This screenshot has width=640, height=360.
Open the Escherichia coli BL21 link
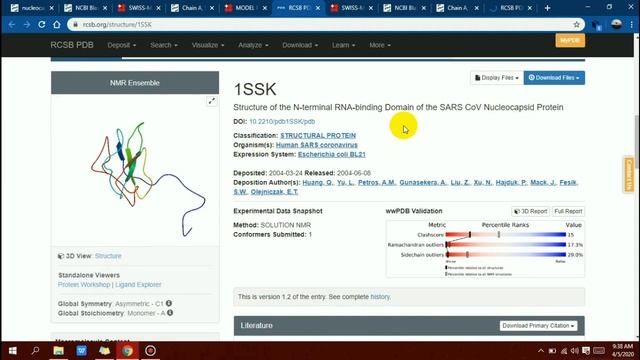click(331, 154)
